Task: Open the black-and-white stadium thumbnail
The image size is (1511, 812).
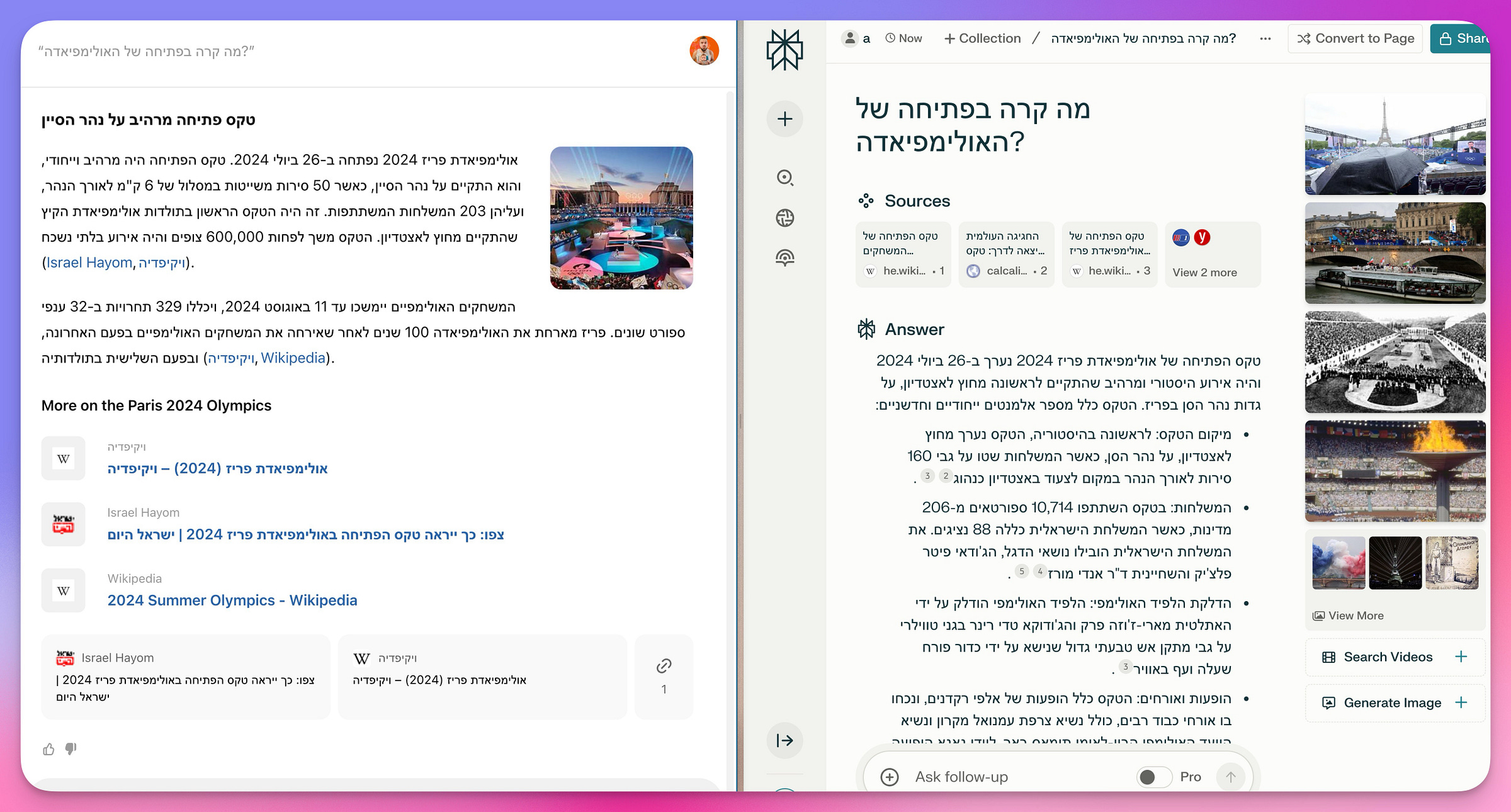Action: 1395,362
